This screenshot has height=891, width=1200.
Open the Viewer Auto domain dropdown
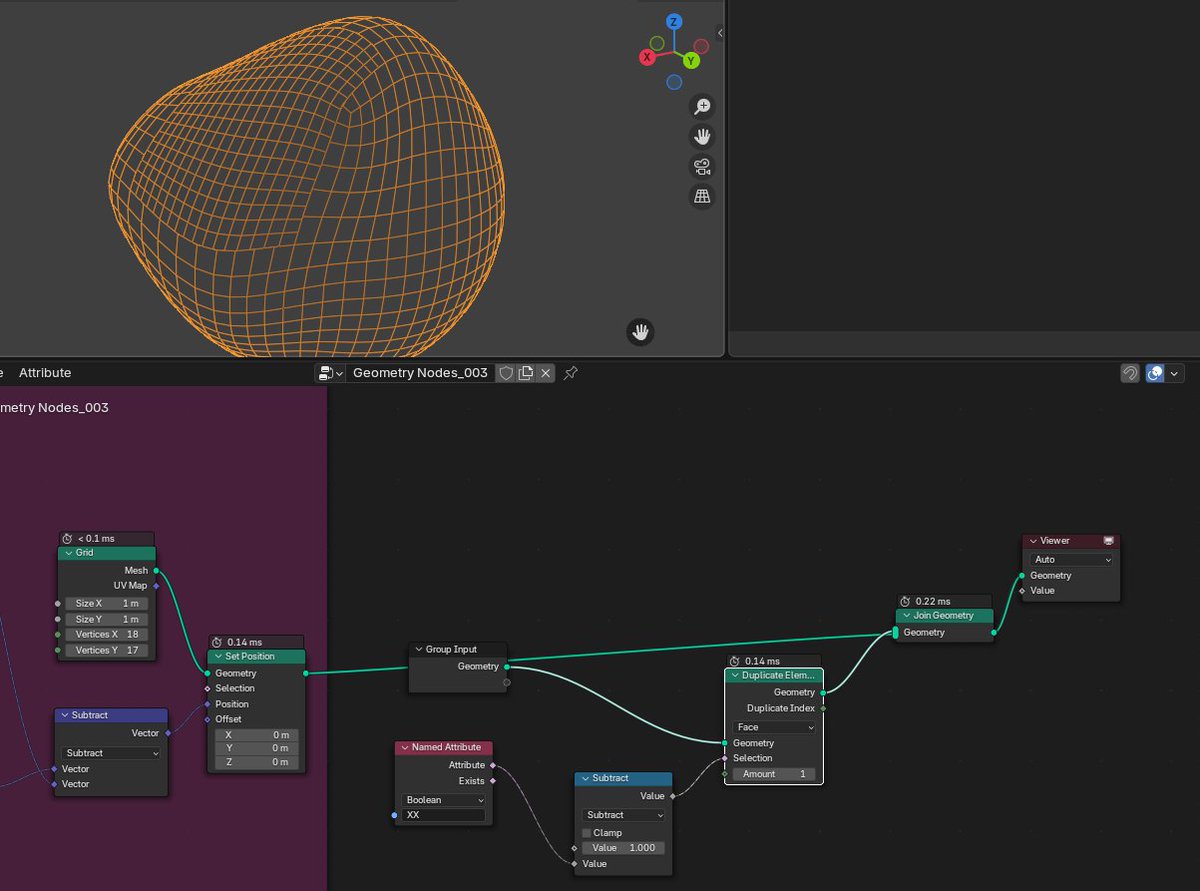point(1071,560)
